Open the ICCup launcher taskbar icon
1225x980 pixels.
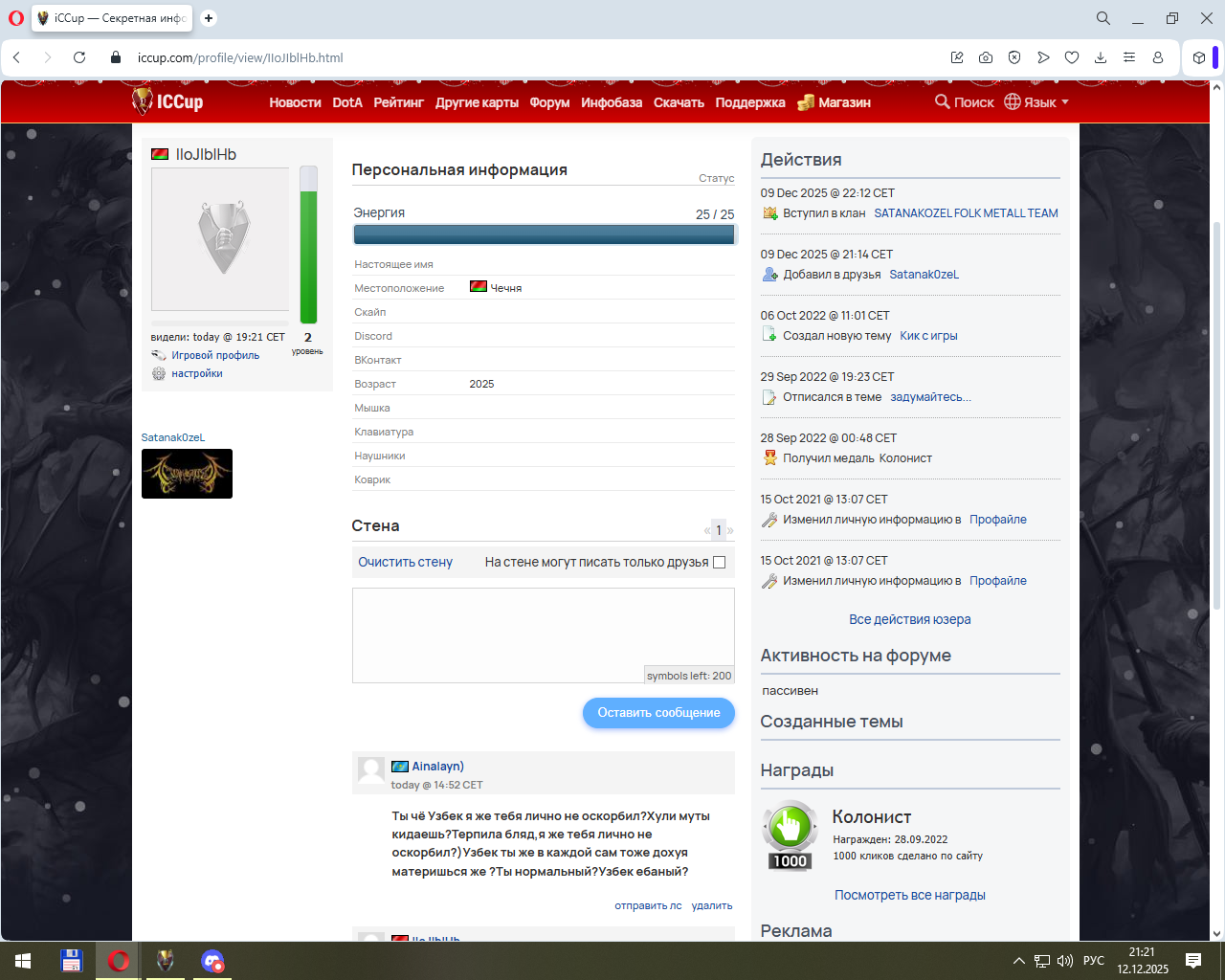[x=166, y=961]
